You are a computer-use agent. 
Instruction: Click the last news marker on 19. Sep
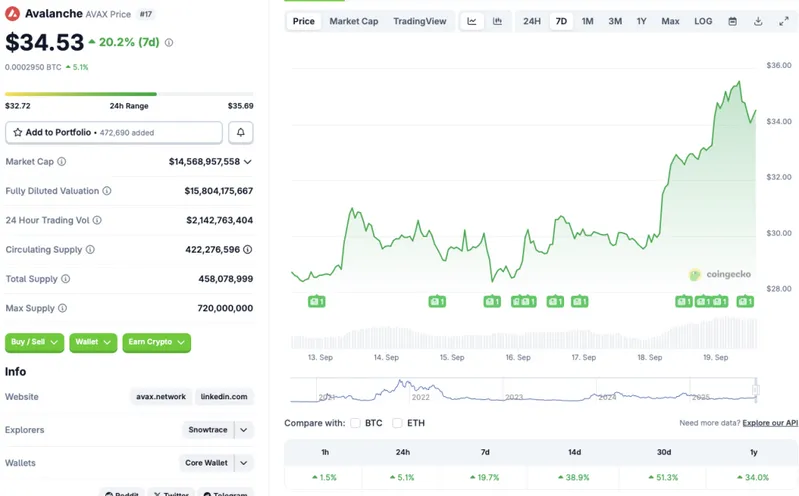[745, 302]
